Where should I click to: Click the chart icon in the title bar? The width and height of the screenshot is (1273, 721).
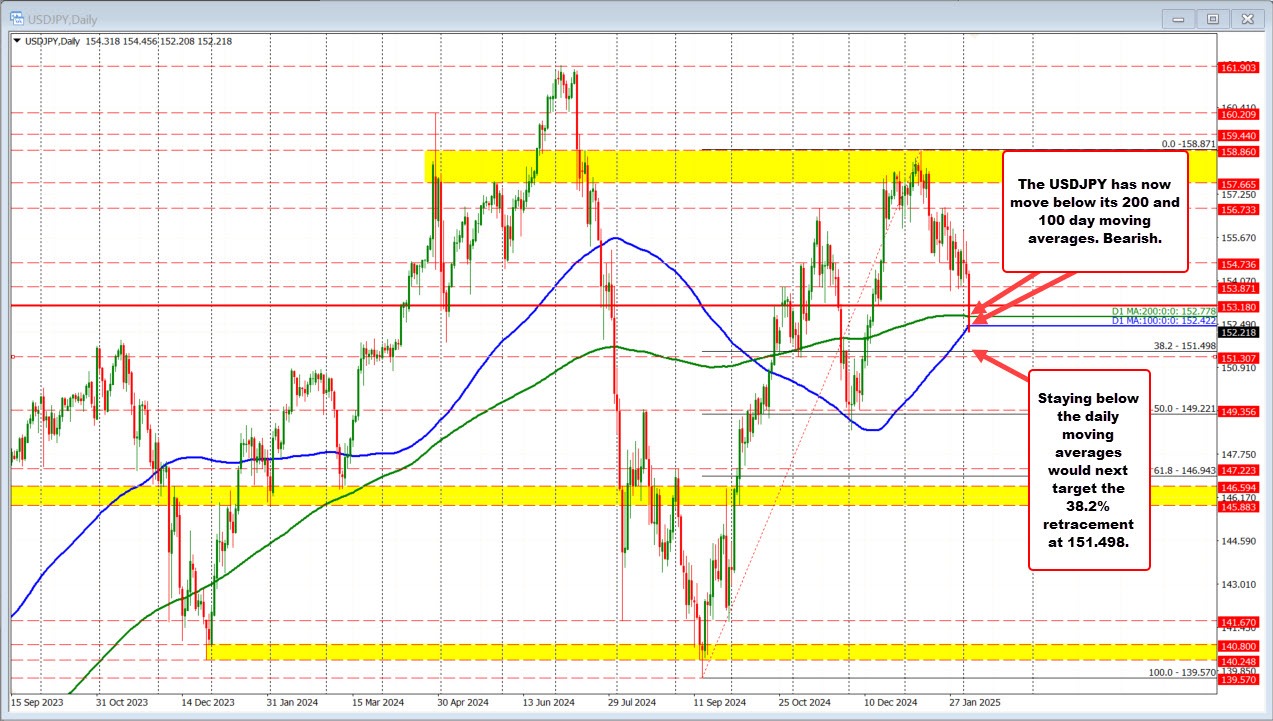[18, 18]
